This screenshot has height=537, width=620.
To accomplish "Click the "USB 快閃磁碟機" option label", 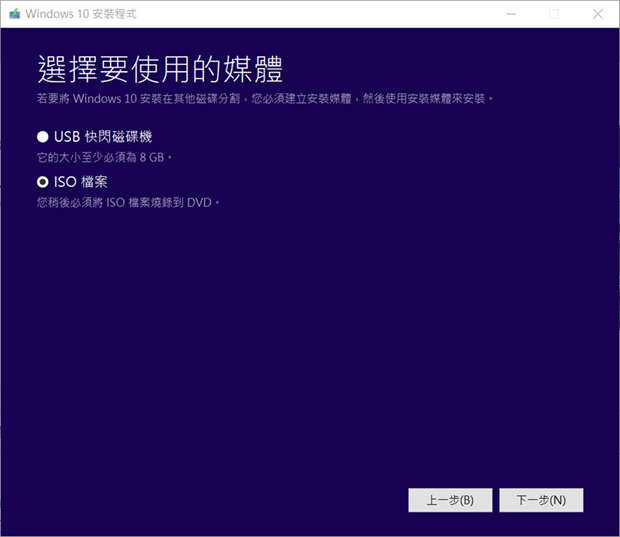I will pyautogui.click(x=102, y=136).
